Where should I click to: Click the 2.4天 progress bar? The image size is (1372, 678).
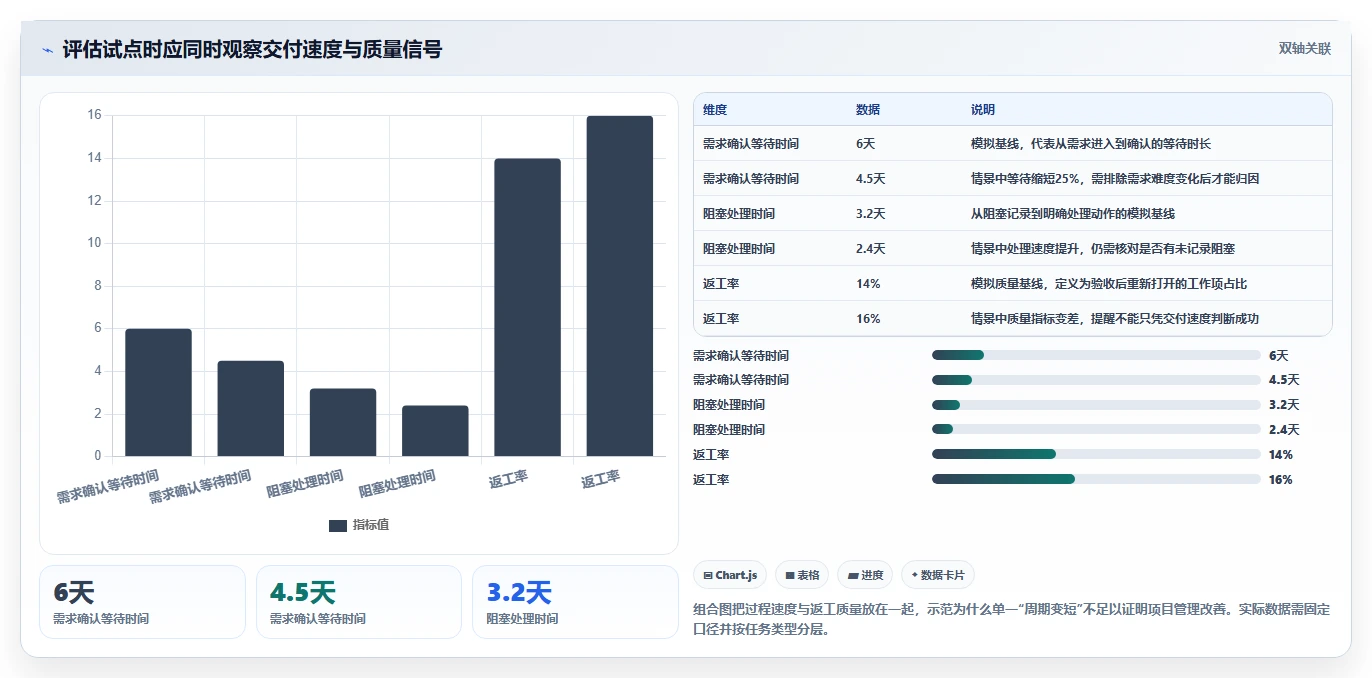pos(1096,429)
